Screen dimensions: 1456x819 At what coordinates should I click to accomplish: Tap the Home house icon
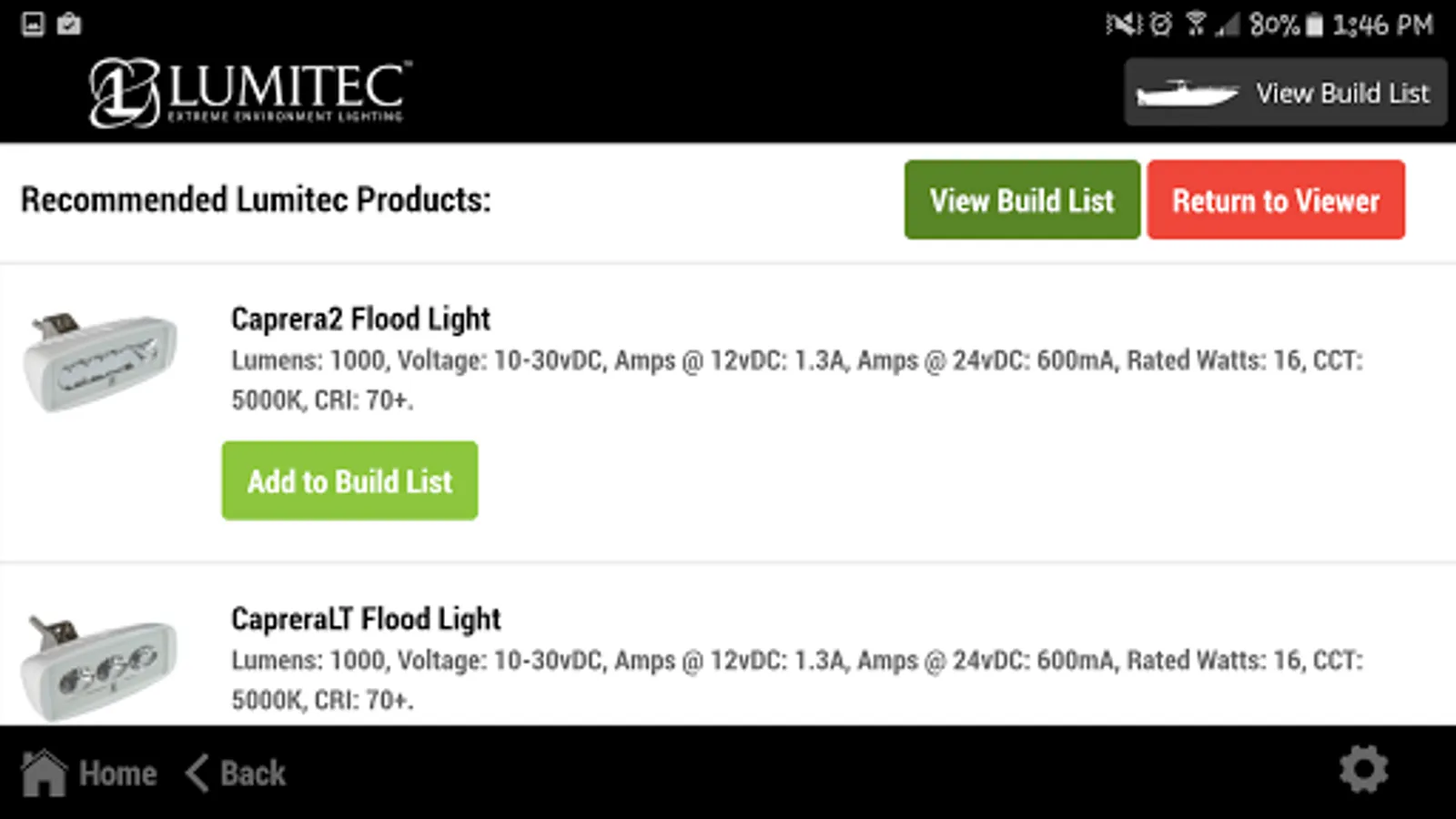(44, 773)
